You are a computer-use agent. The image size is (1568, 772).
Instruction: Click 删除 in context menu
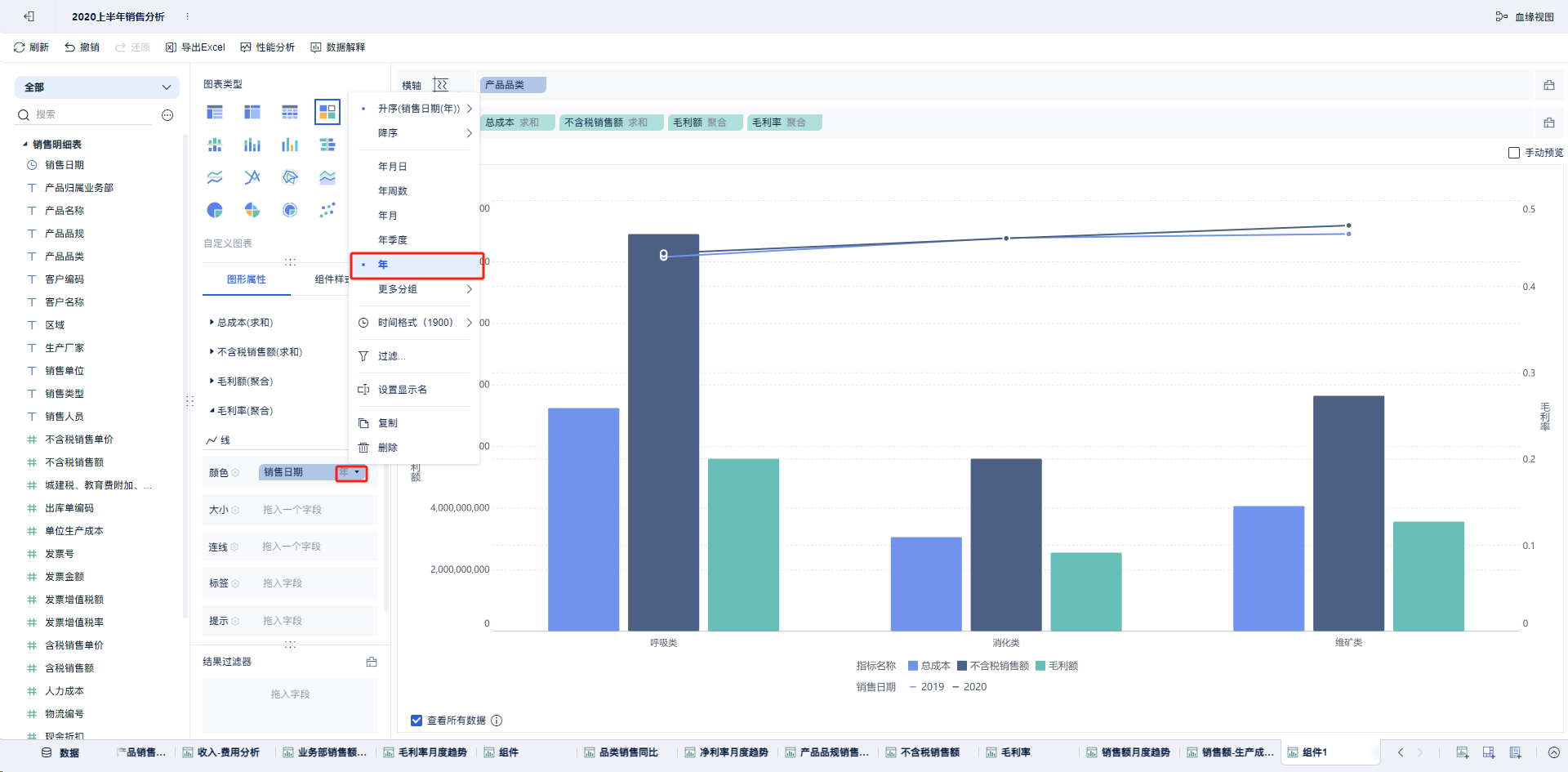coord(415,448)
